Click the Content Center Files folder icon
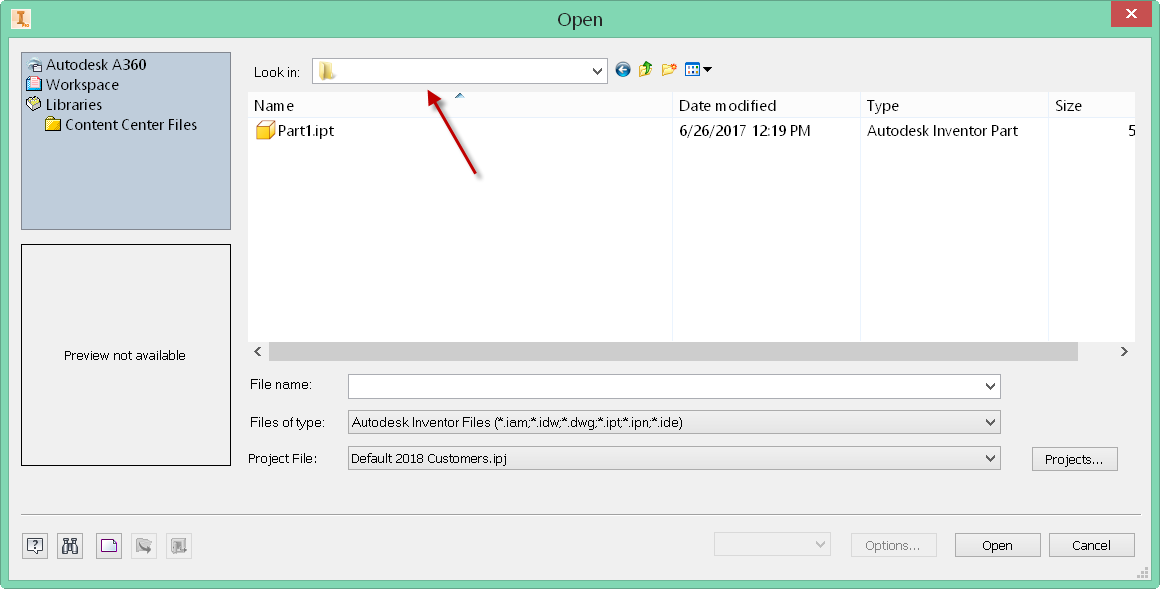 click(x=54, y=125)
